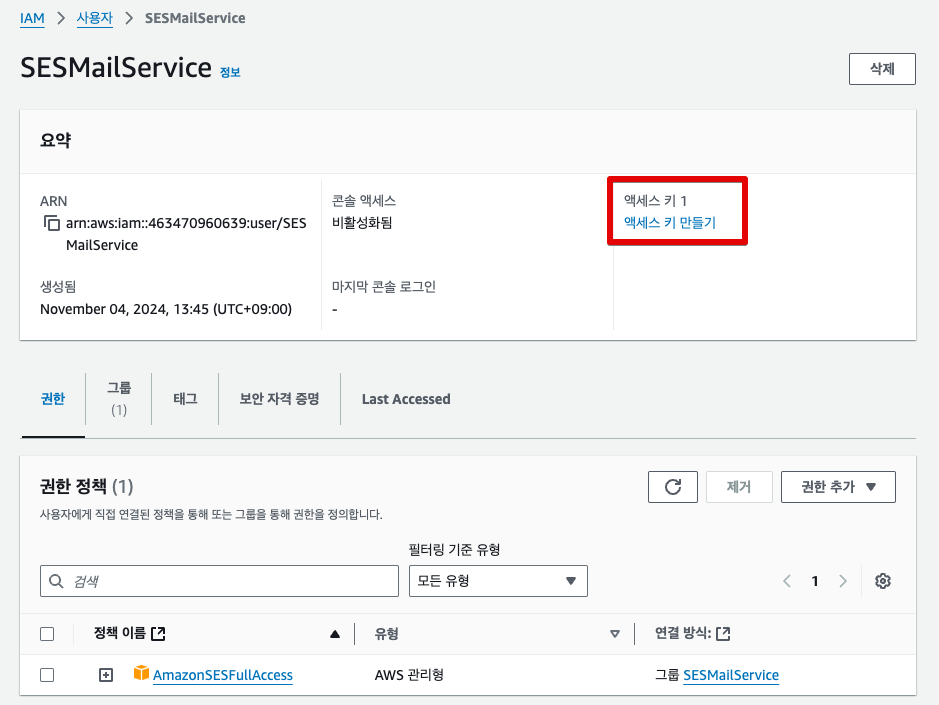This screenshot has width=939, height=705.
Task: Click the 정책 이름 column header
Action: click(120, 633)
